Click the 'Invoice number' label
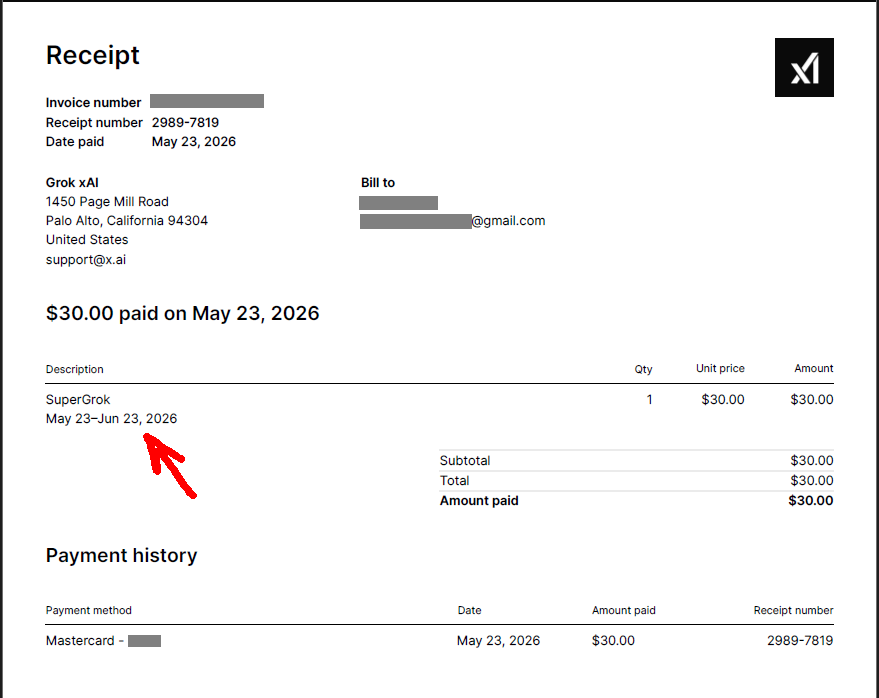 click(x=93, y=103)
